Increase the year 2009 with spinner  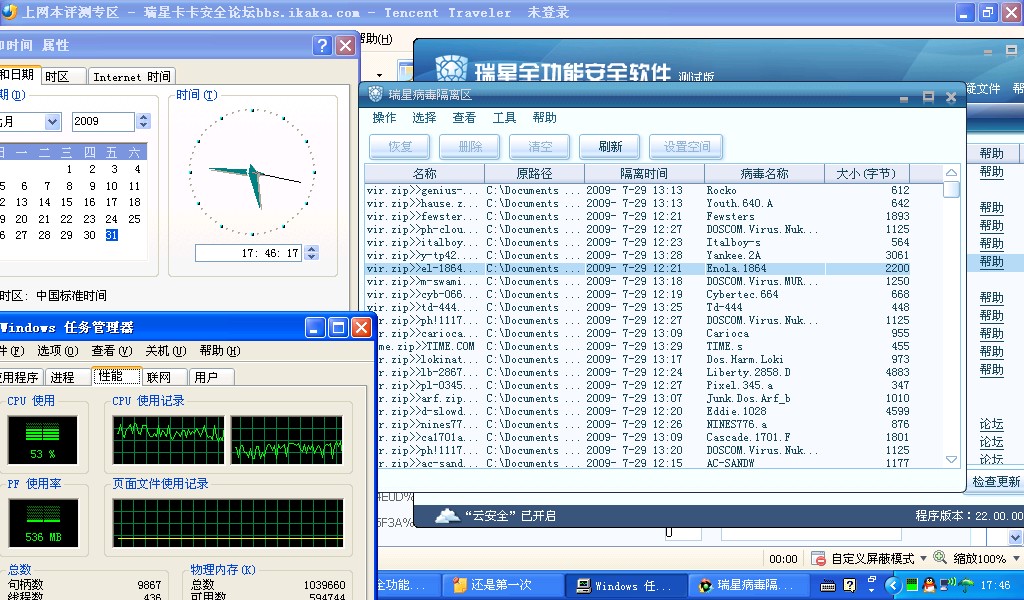144,117
